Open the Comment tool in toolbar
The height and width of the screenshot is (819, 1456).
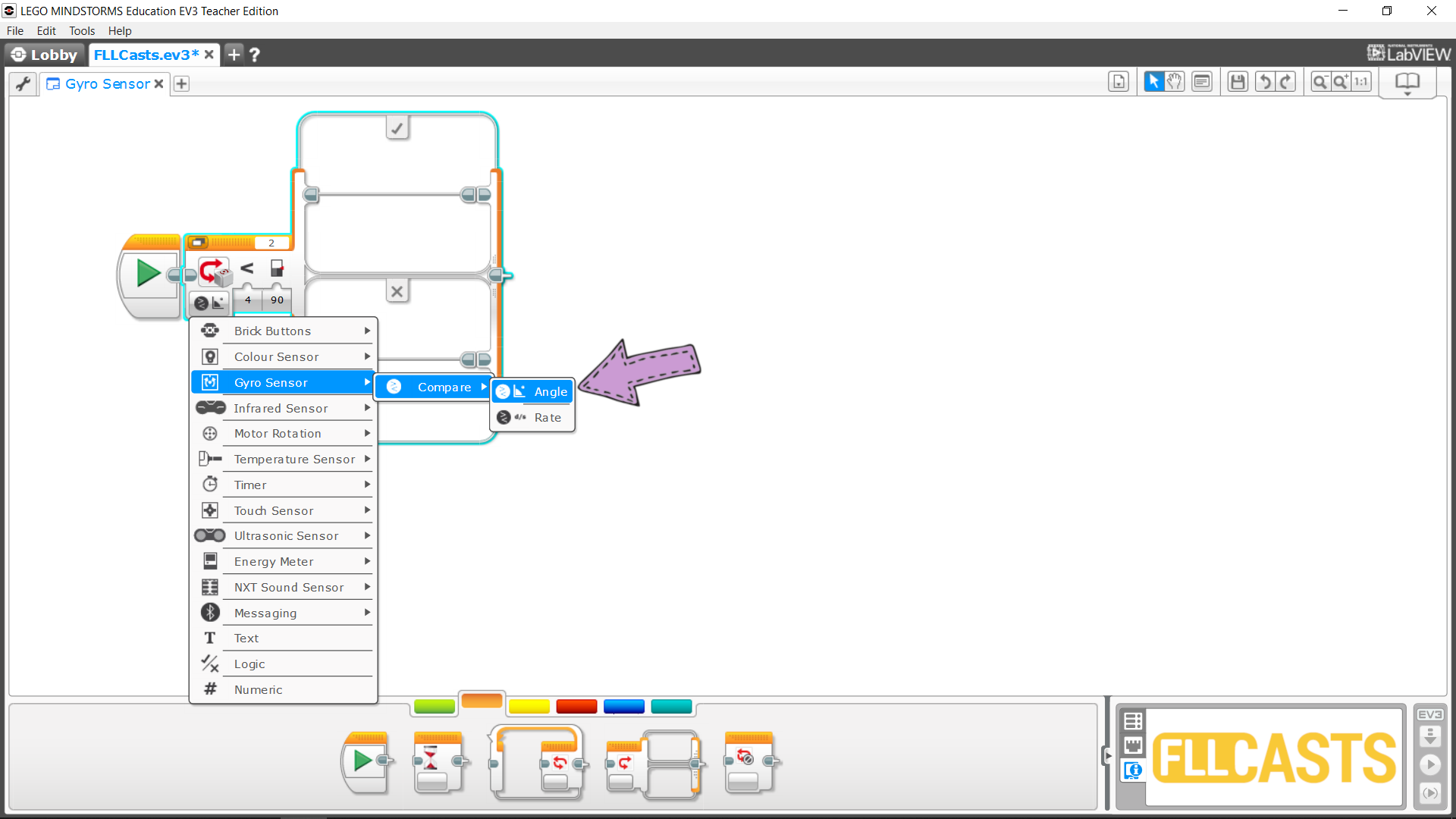1202,82
